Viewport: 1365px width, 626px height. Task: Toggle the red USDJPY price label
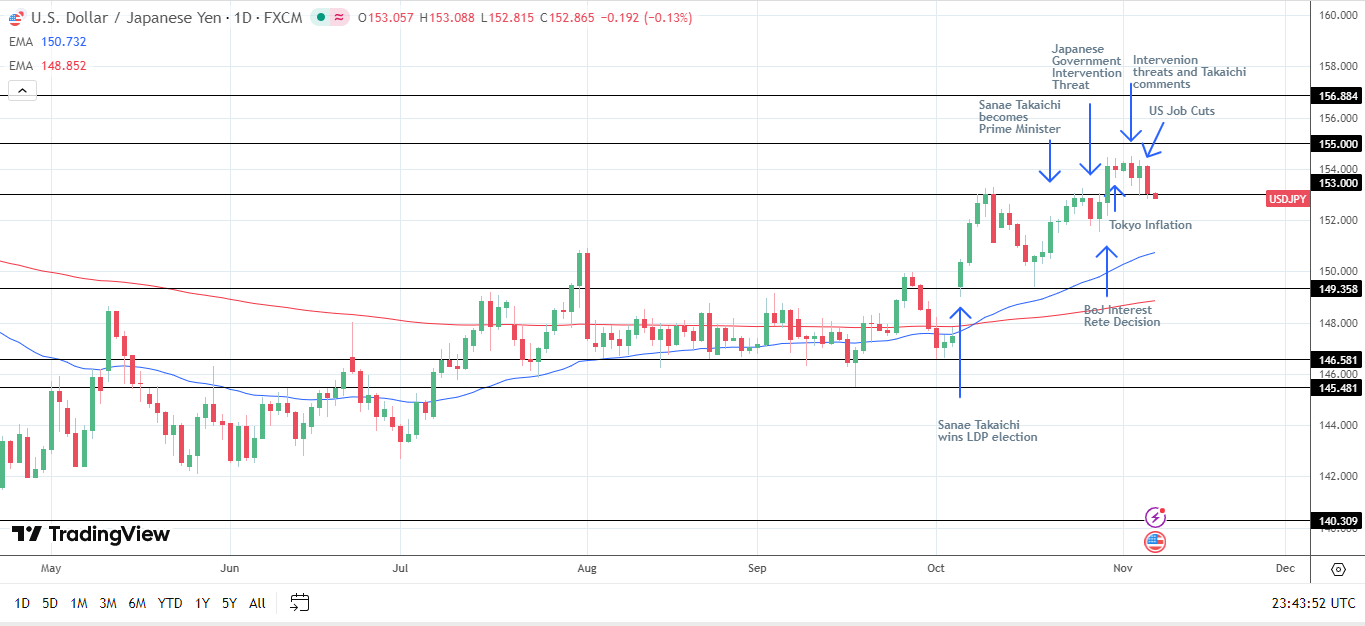[x=1288, y=199]
